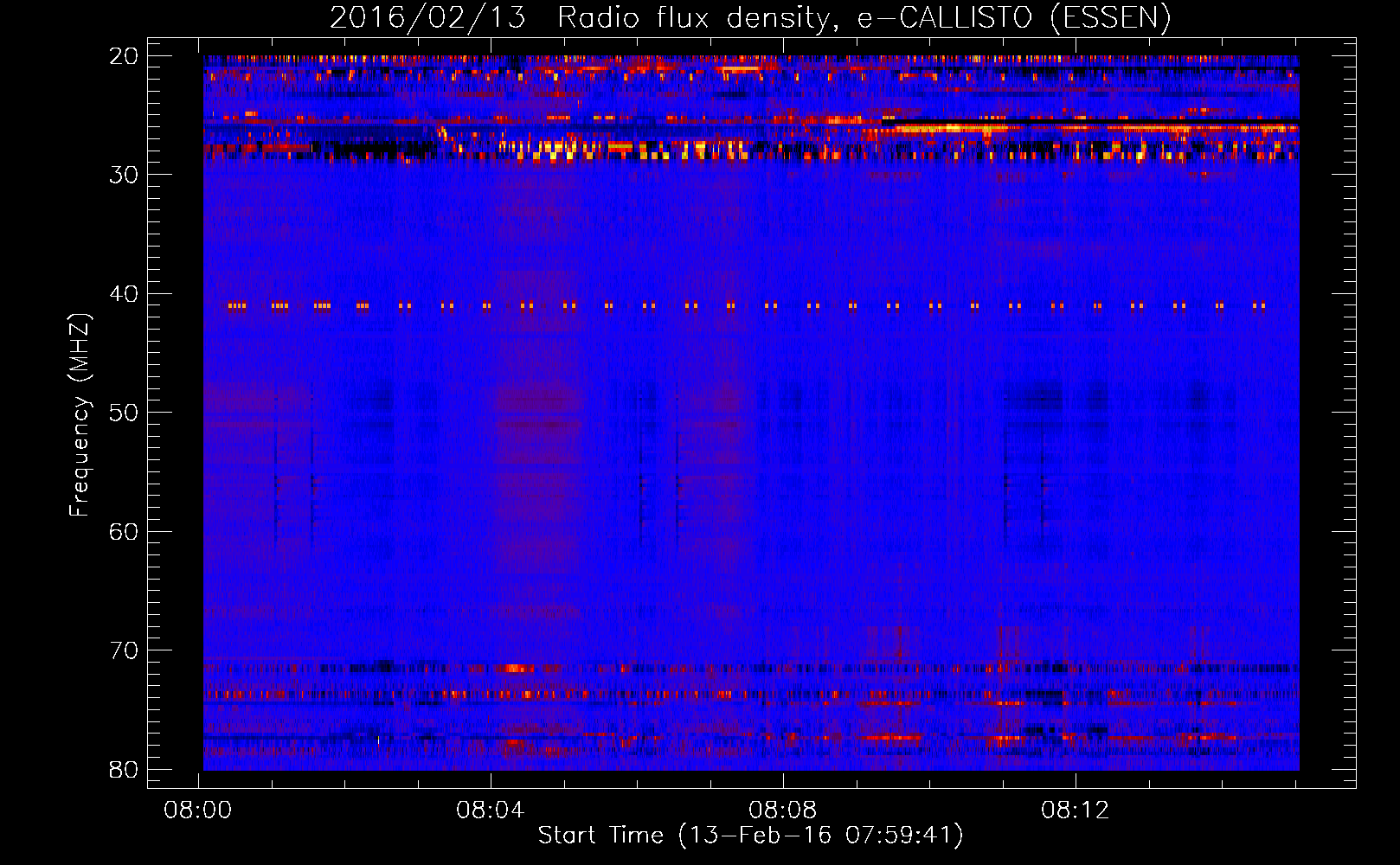
Task: Click the 40 frequency tick label
Action: (125, 294)
